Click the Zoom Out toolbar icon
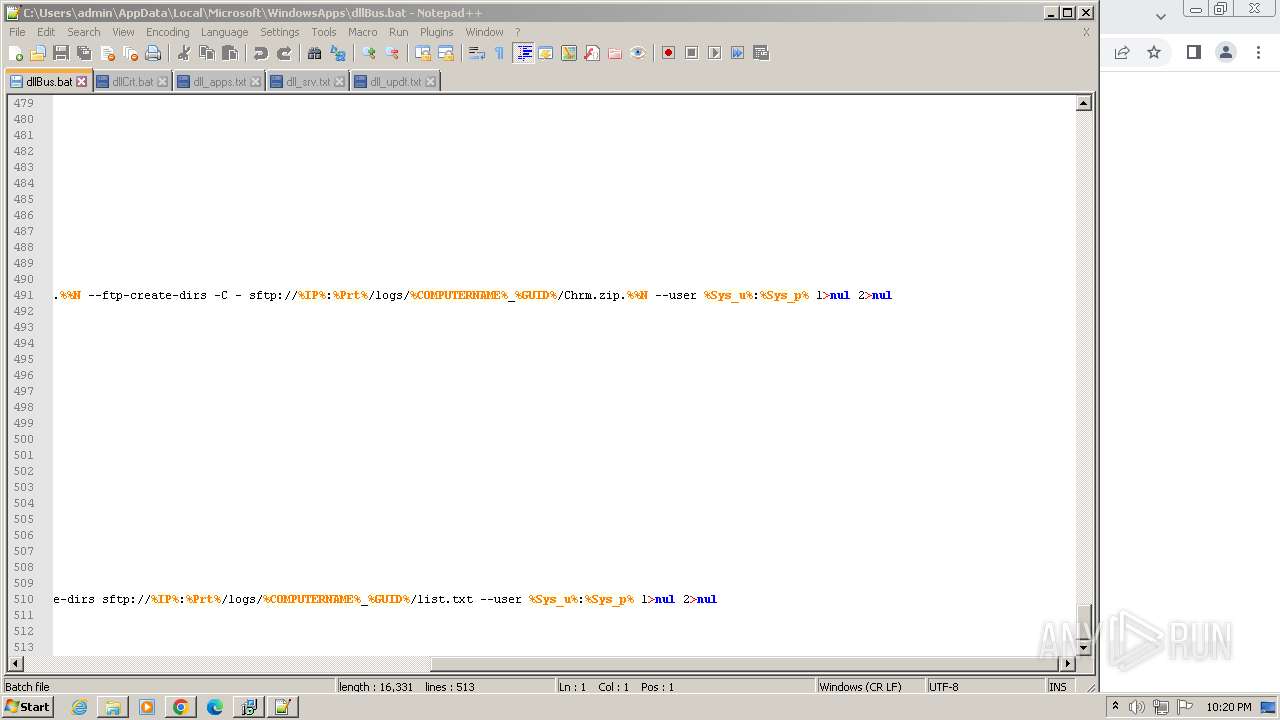Screen dimensions: 1280x720 (392, 53)
